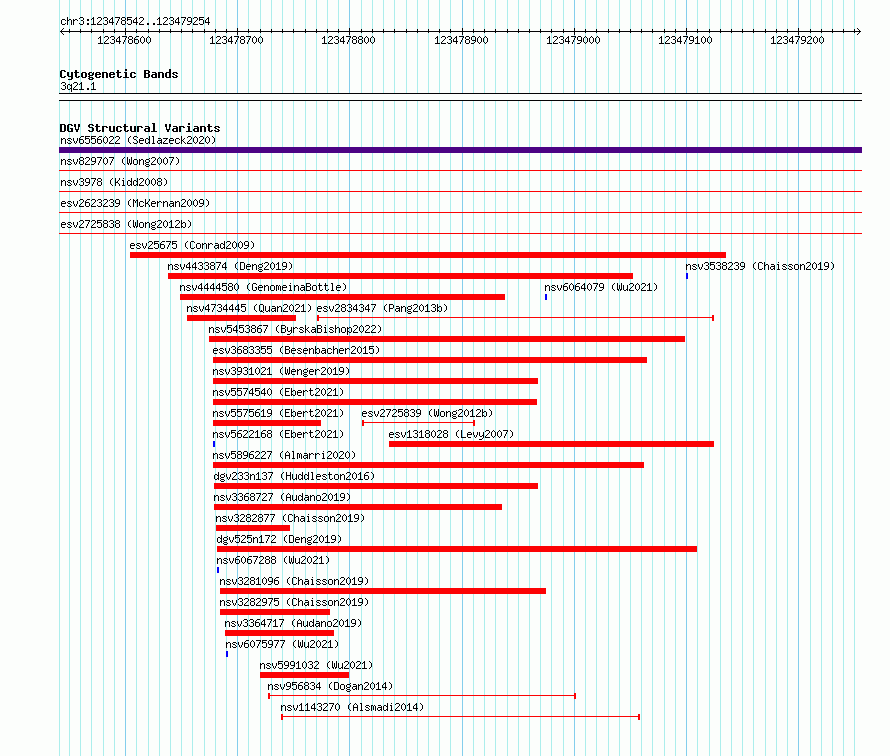Click nsv1143270 (Alsmadi2014) label

click(352, 707)
